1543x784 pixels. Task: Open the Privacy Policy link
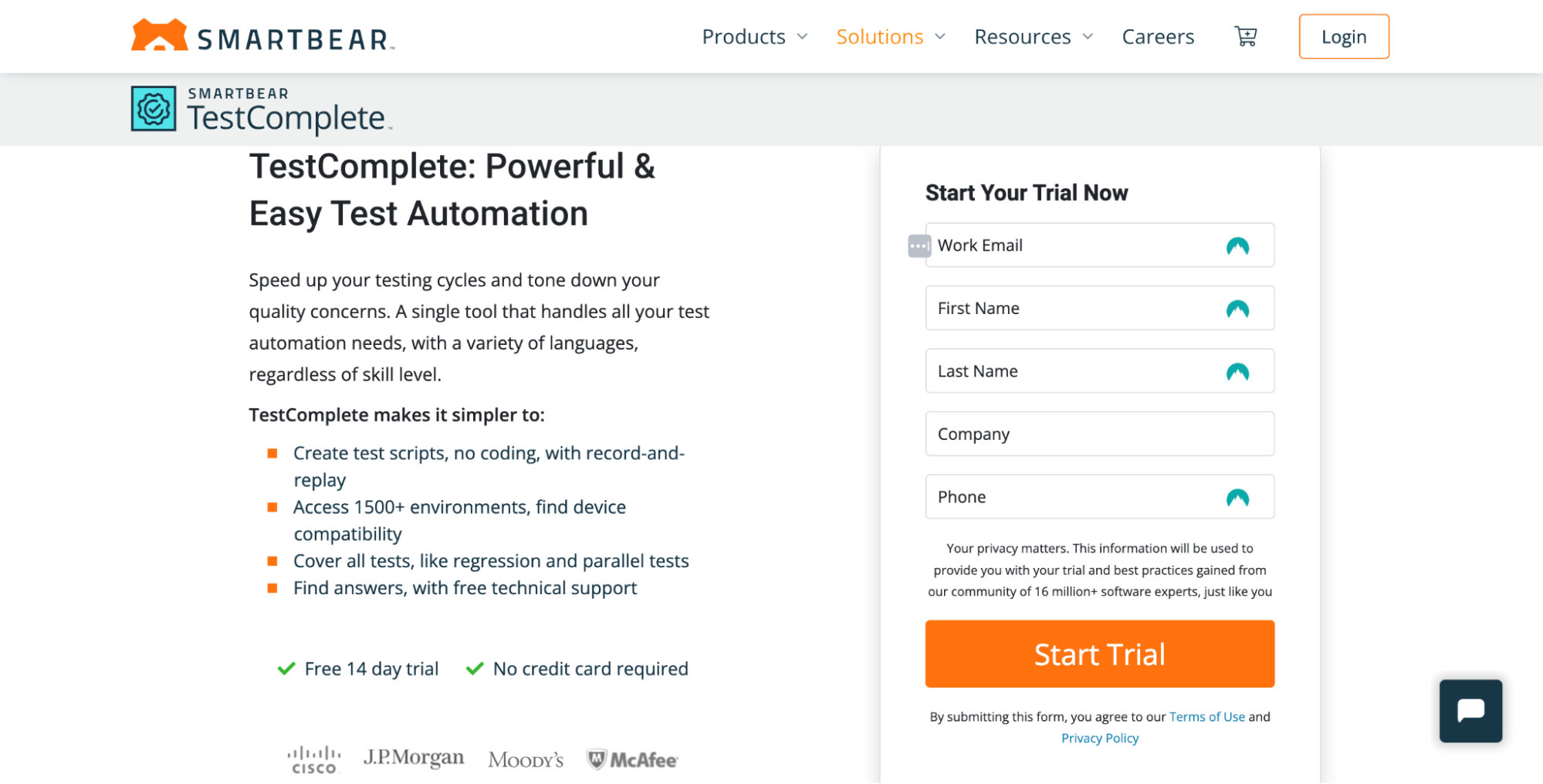tap(1099, 738)
